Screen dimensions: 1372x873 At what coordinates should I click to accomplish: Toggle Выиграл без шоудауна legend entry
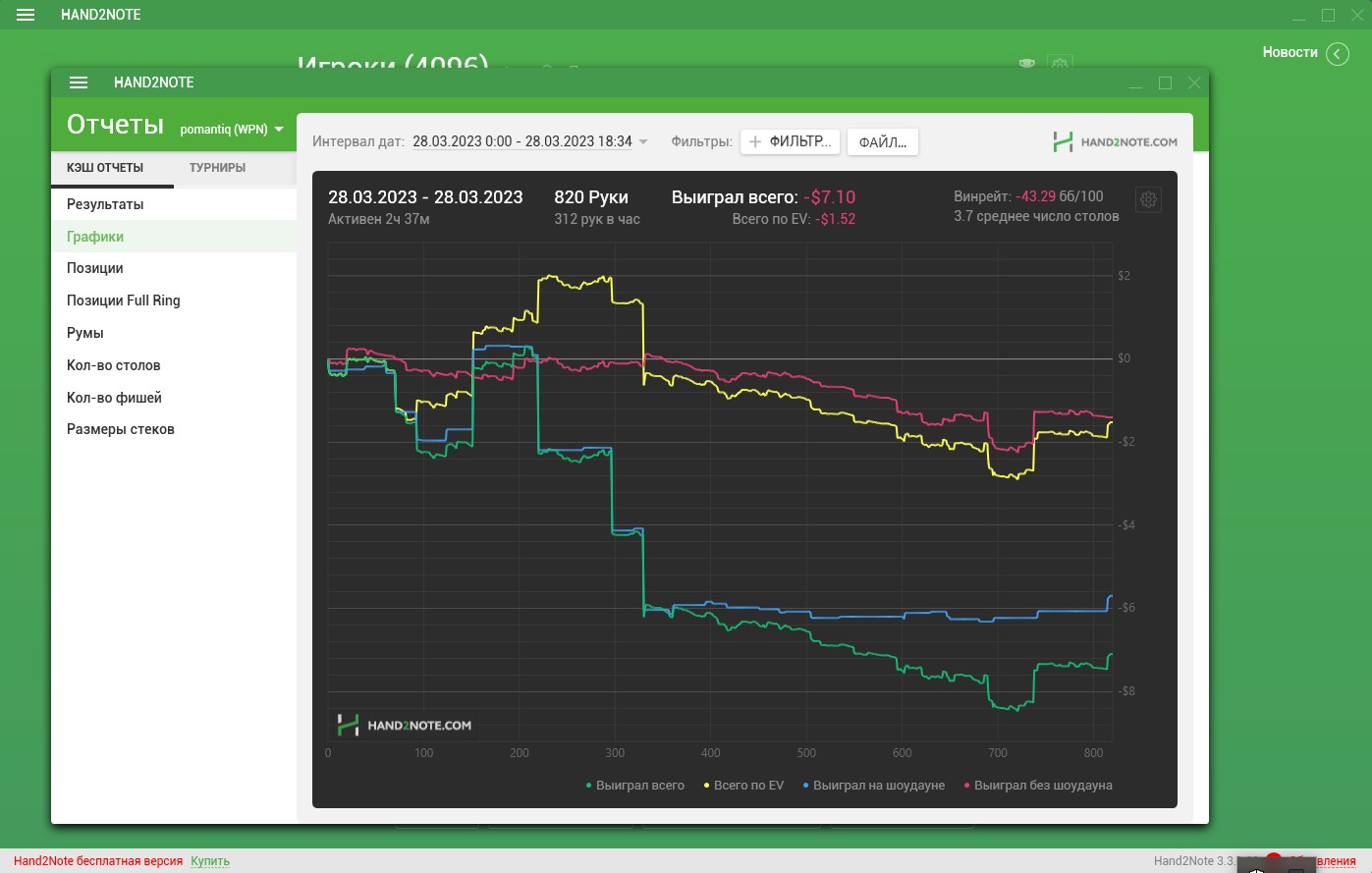click(1038, 786)
